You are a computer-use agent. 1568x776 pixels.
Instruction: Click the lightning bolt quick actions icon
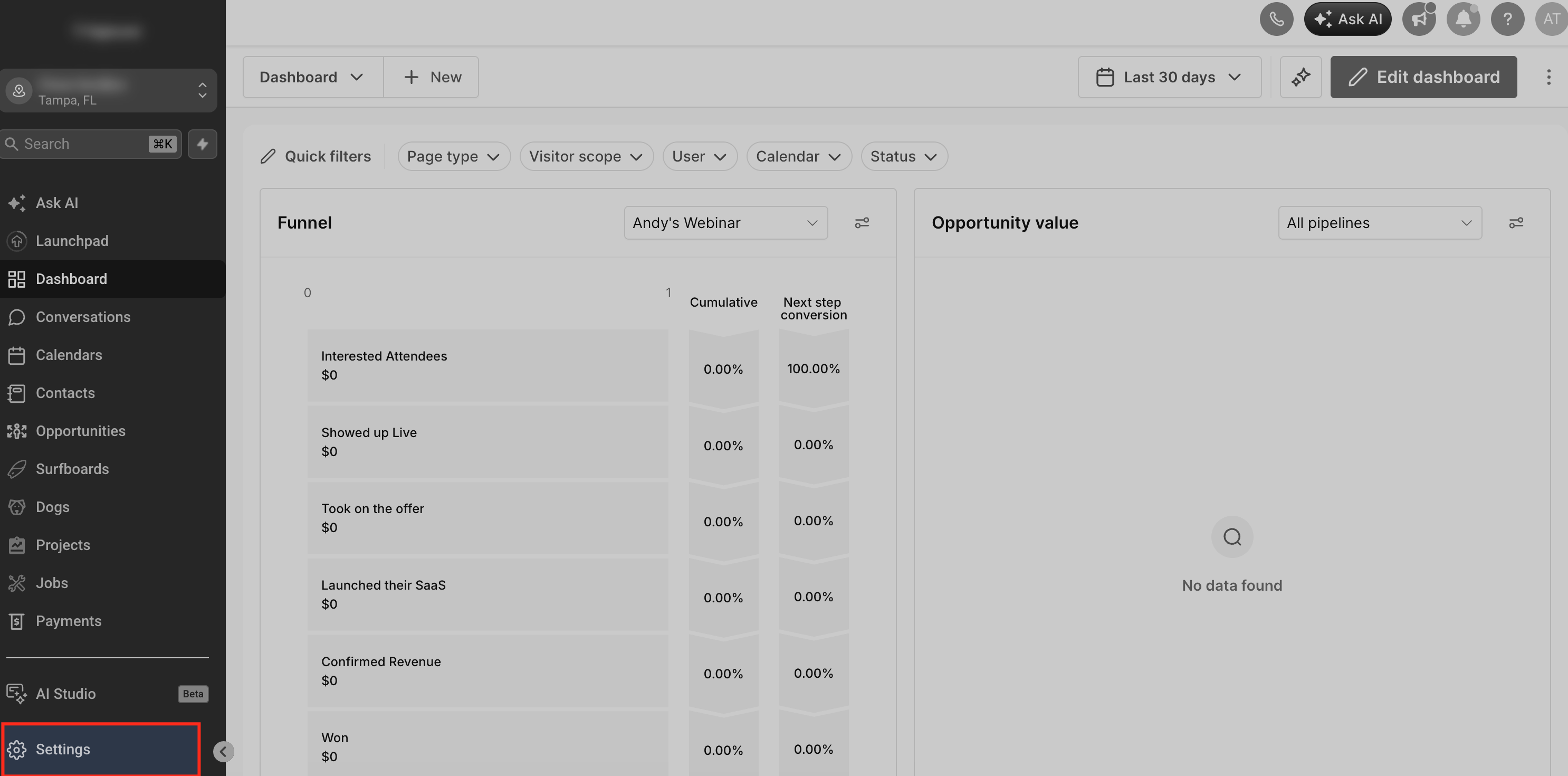[x=203, y=144]
